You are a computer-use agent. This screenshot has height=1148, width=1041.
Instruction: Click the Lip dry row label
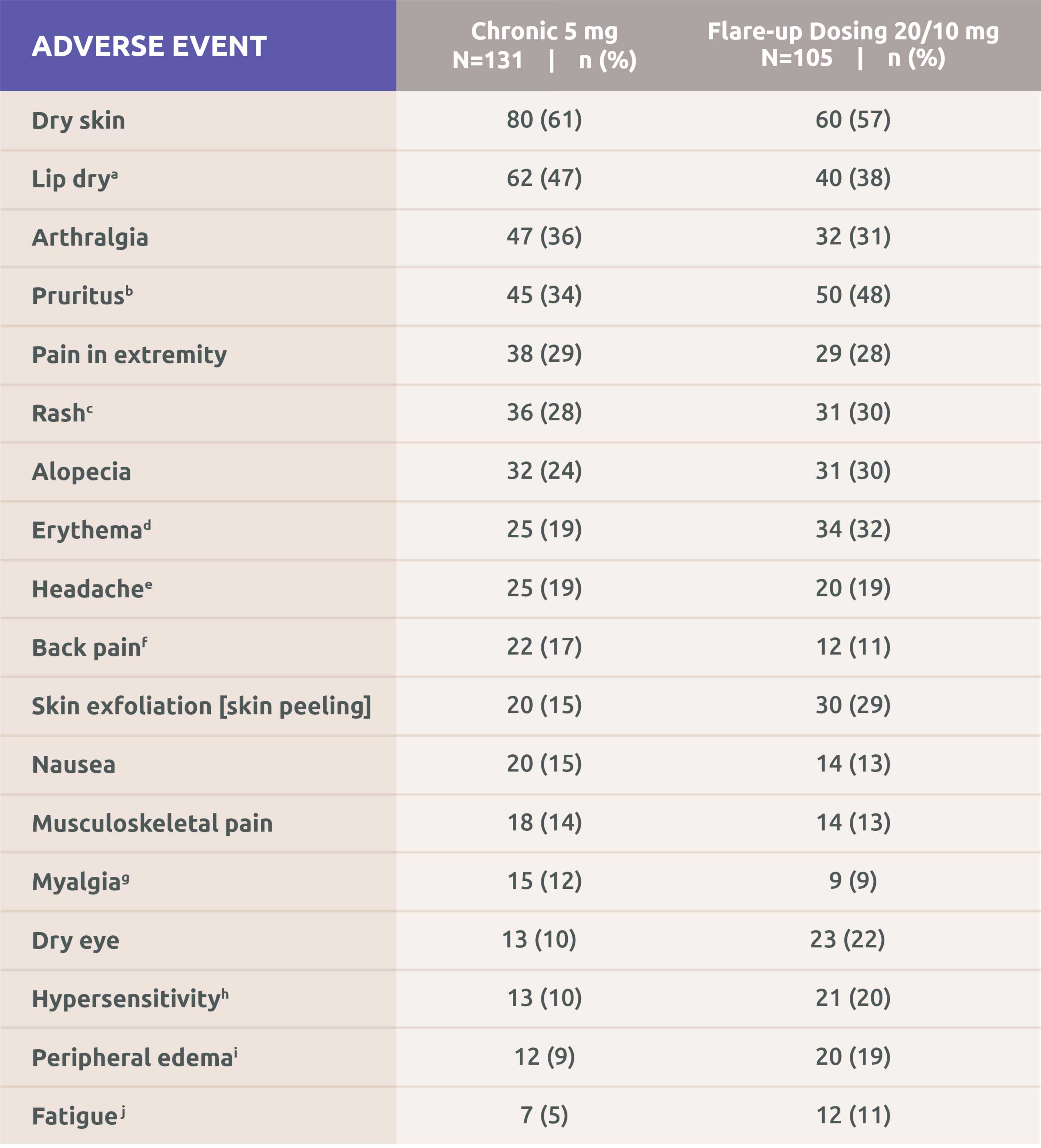pyautogui.click(x=75, y=179)
